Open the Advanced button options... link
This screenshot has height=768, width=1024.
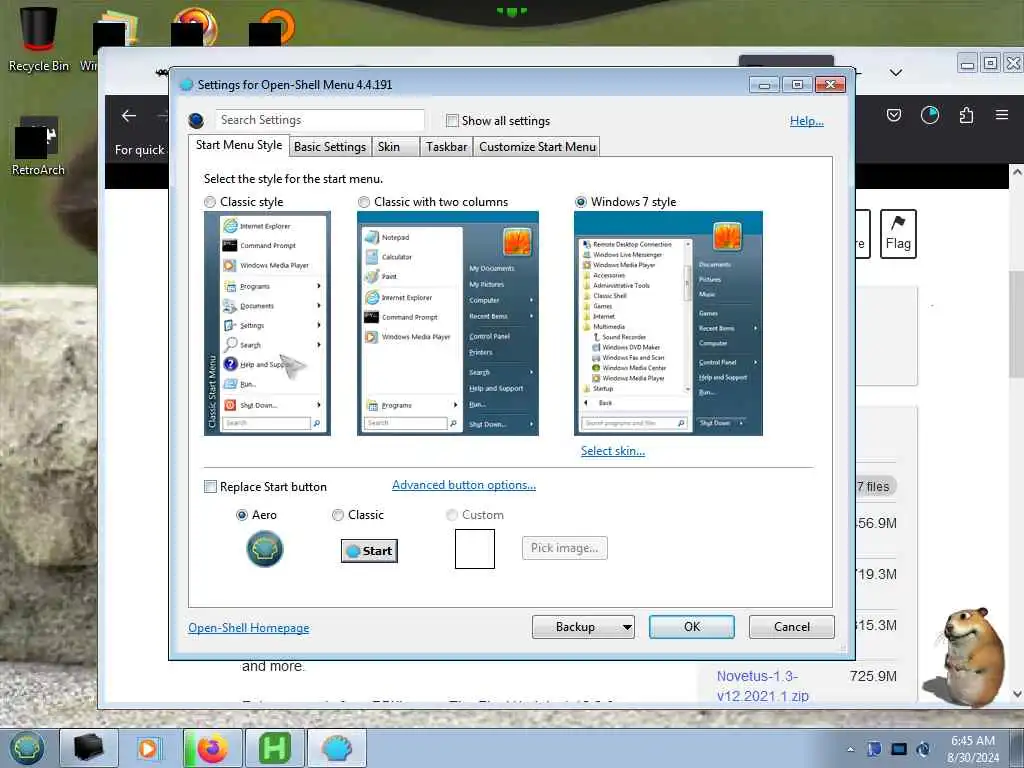[464, 485]
